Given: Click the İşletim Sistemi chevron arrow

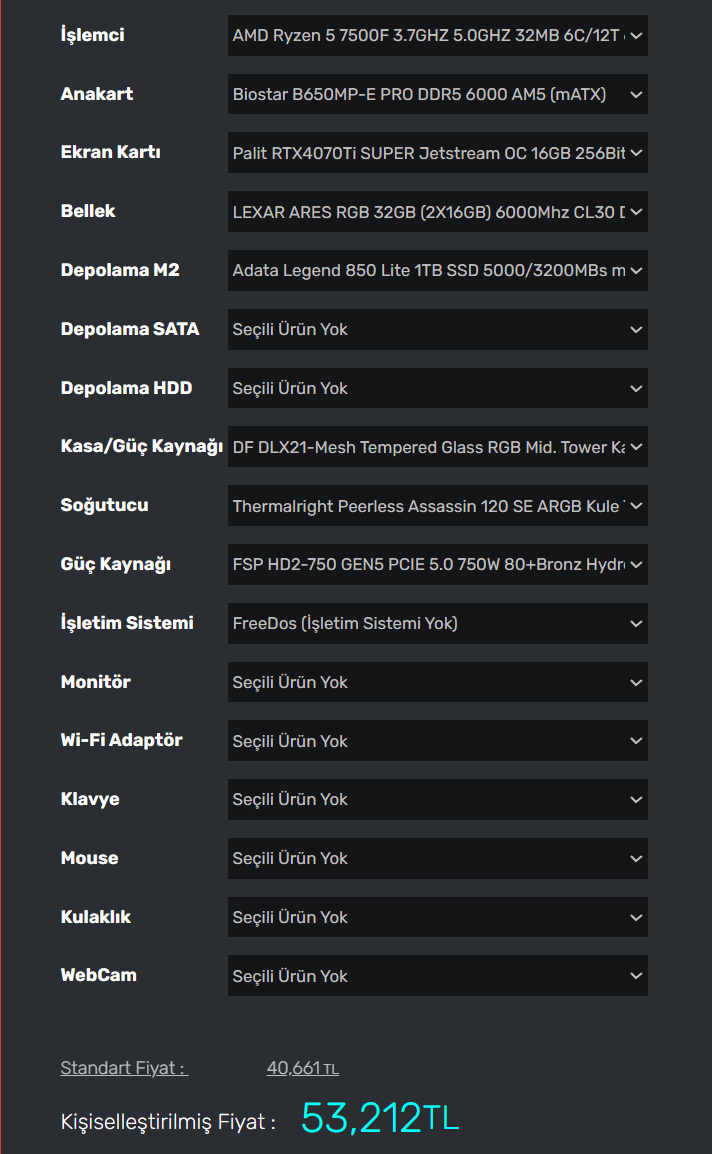Looking at the screenshot, I should tap(637, 624).
